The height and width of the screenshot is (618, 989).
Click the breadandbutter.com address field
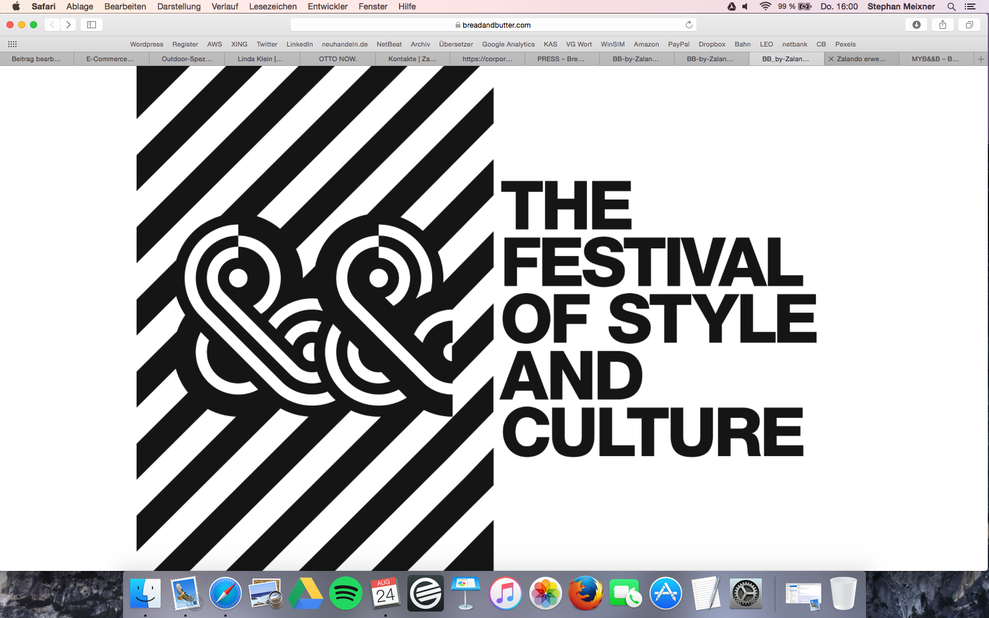[493, 25]
